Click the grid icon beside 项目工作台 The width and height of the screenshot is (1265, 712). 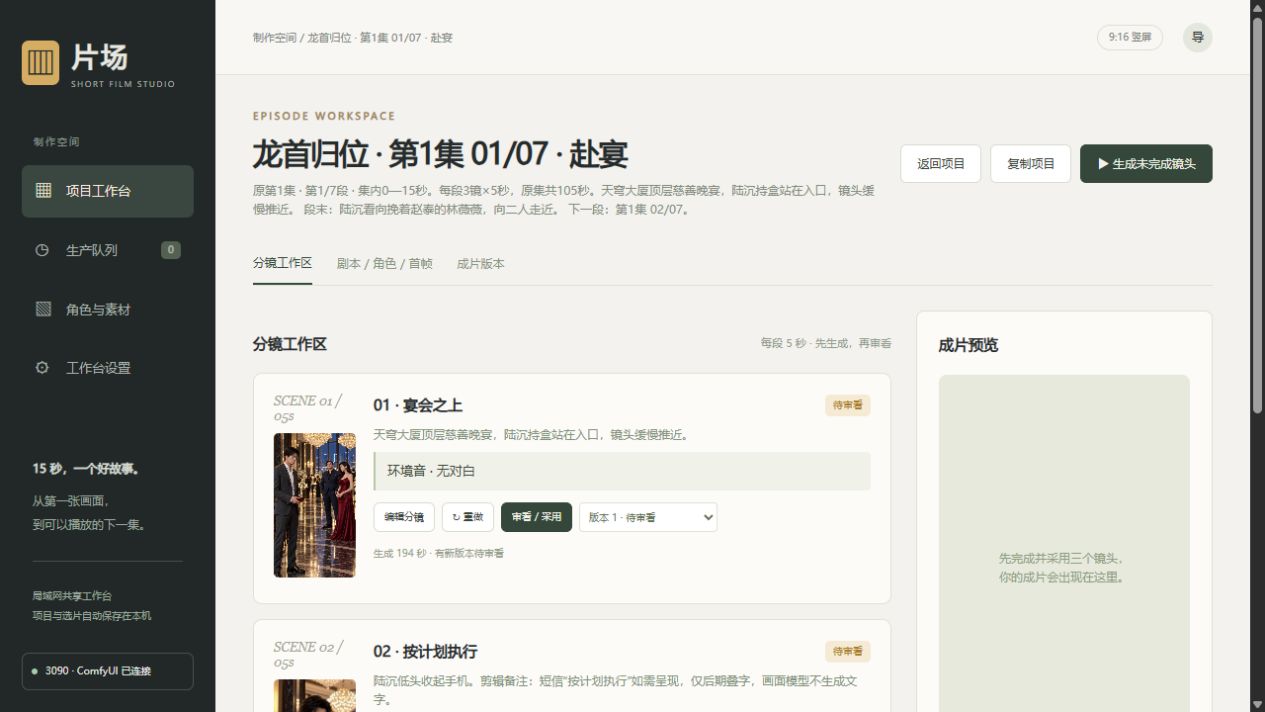tap(43, 191)
